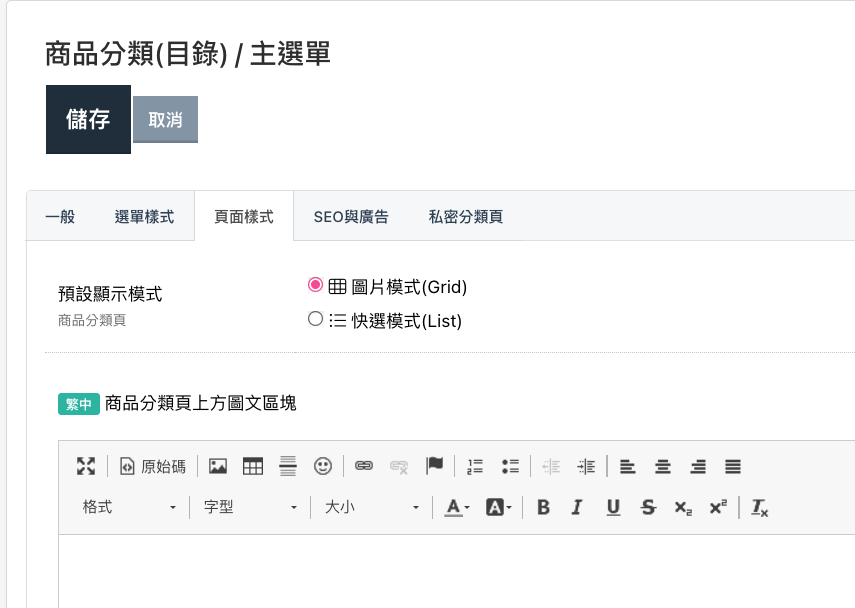This screenshot has height=608, width=855.
Task: Open source code view (原始碼)
Action: [x=153, y=466]
